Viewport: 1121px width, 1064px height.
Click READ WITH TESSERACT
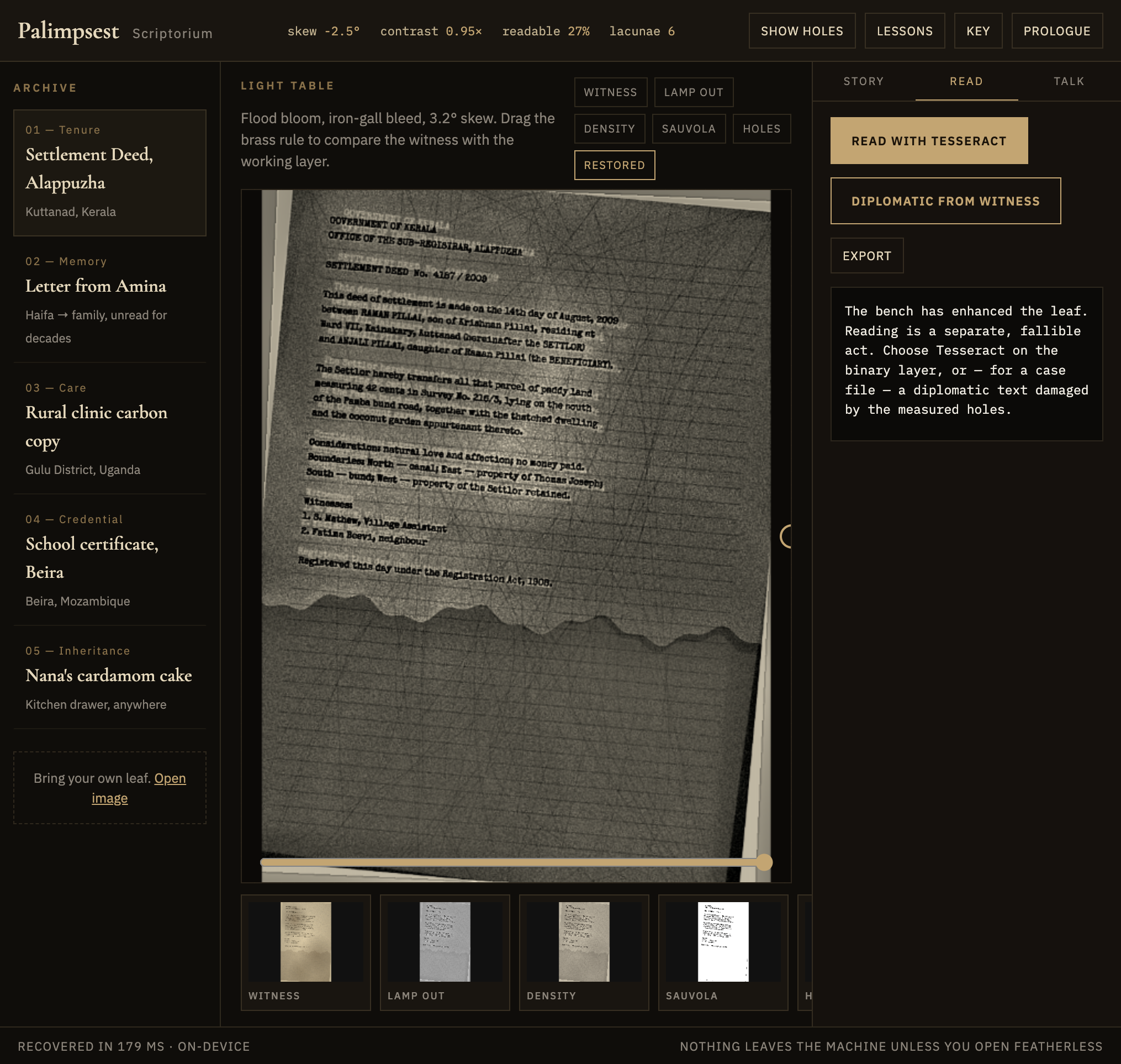(928, 141)
